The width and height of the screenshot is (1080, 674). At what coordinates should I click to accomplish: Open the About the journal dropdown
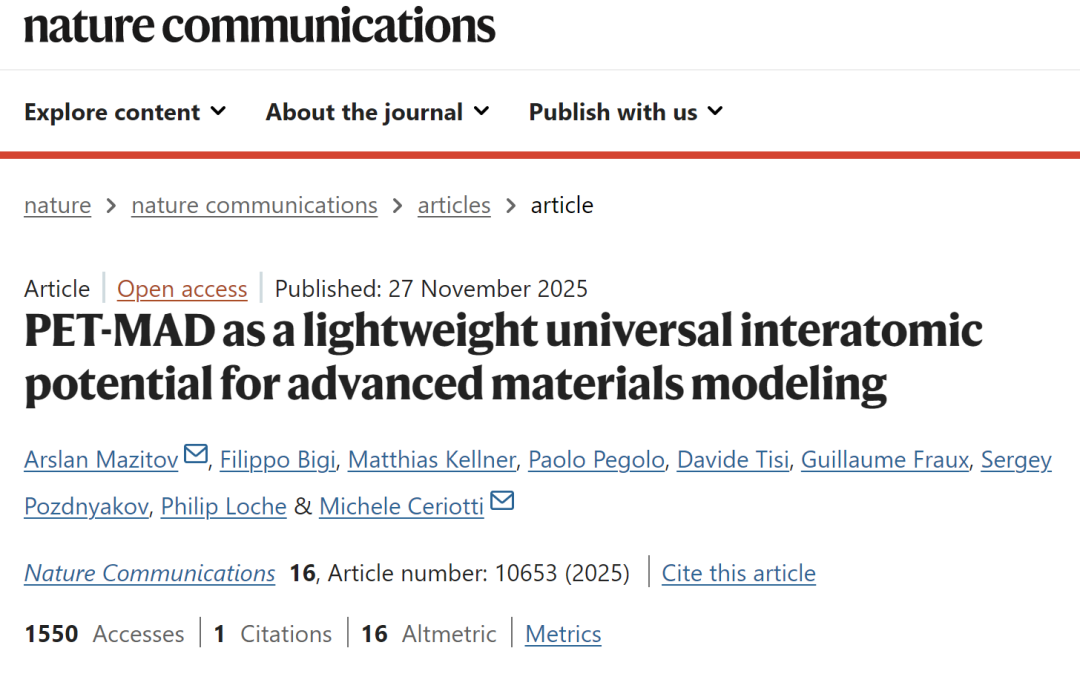tap(377, 112)
